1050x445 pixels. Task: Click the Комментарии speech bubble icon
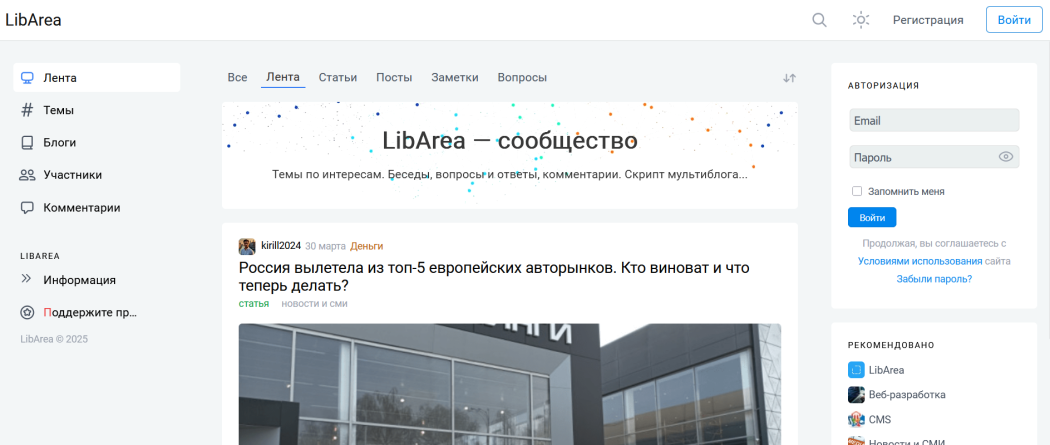[x=27, y=207]
